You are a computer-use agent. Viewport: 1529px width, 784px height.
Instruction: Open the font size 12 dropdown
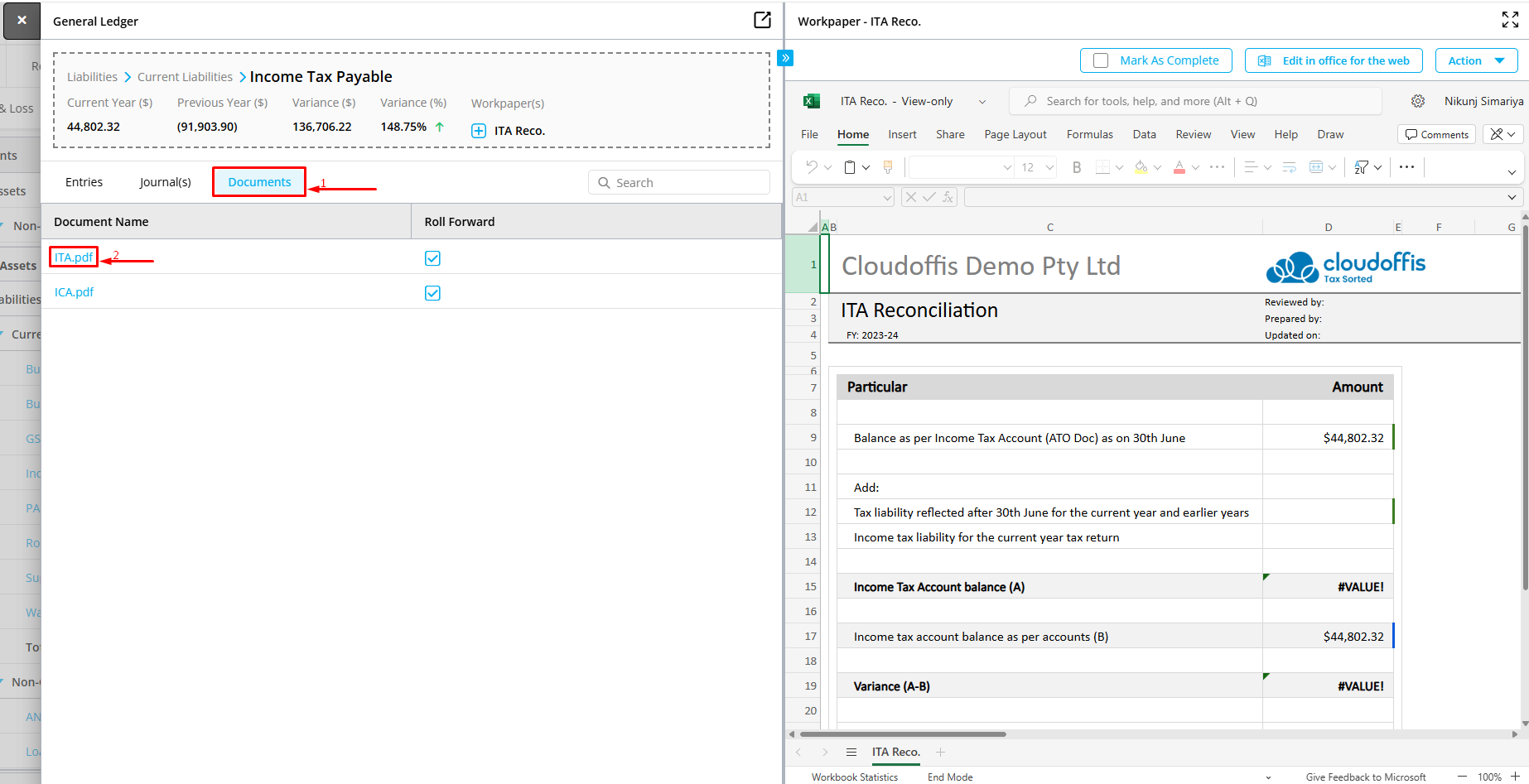(1049, 167)
